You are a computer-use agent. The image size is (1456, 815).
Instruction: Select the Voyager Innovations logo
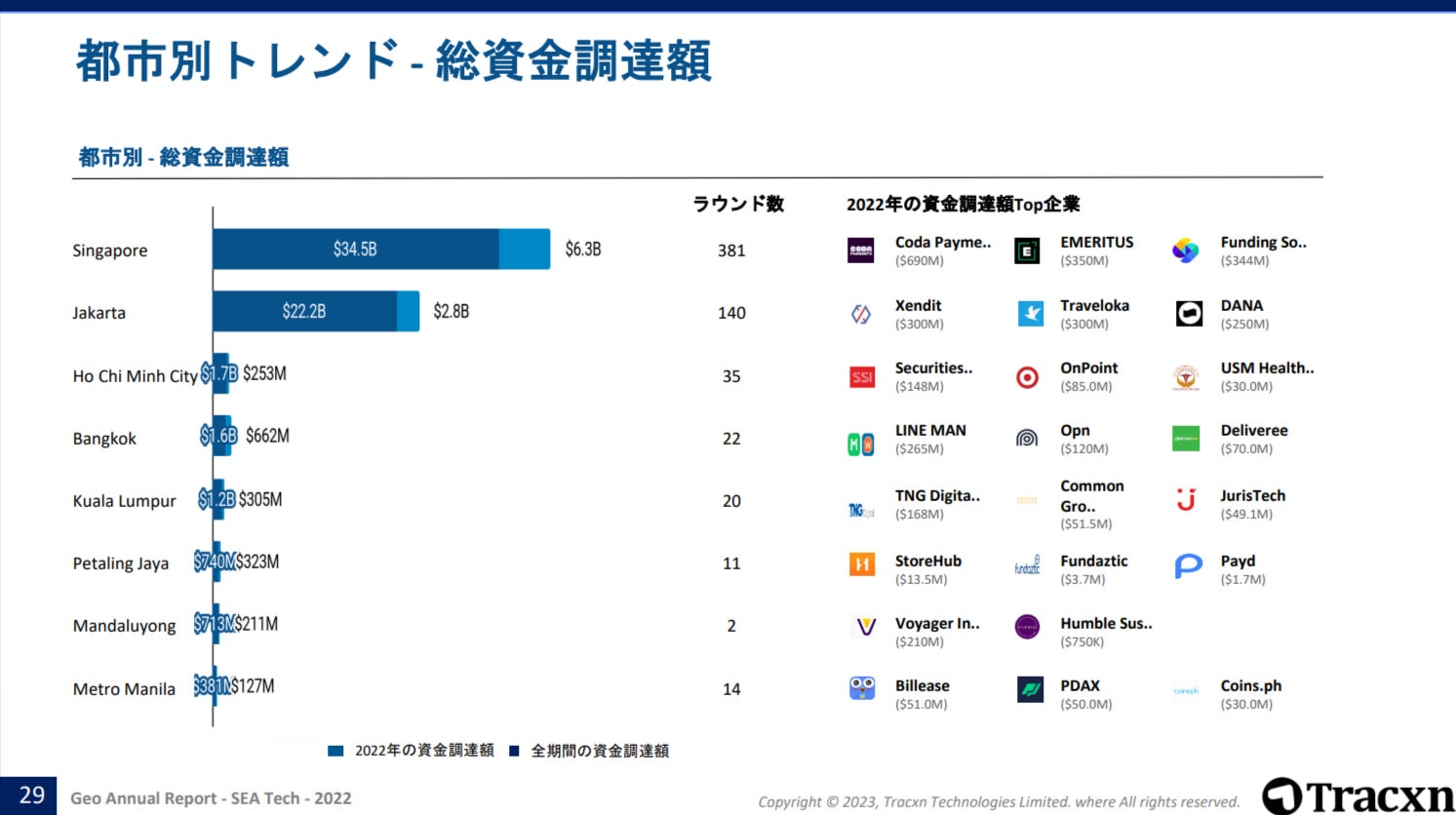865,626
